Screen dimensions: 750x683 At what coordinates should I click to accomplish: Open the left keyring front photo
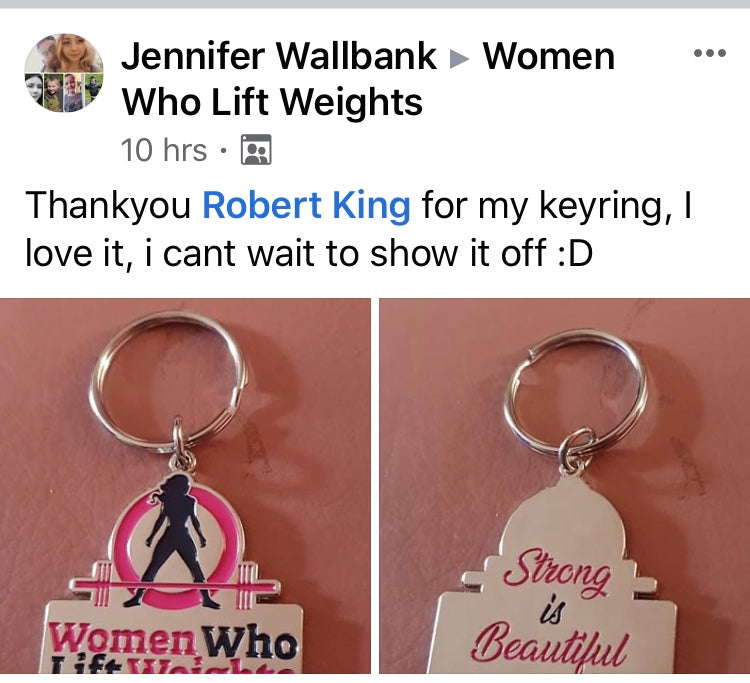[185, 485]
